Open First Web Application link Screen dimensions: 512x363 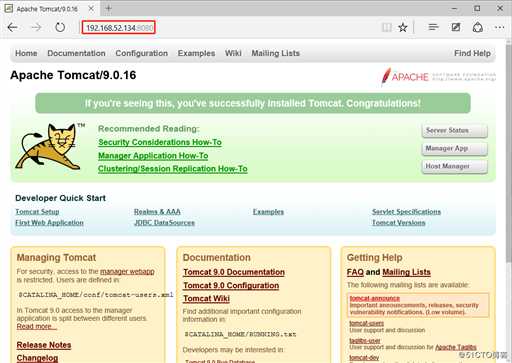point(49,223)
